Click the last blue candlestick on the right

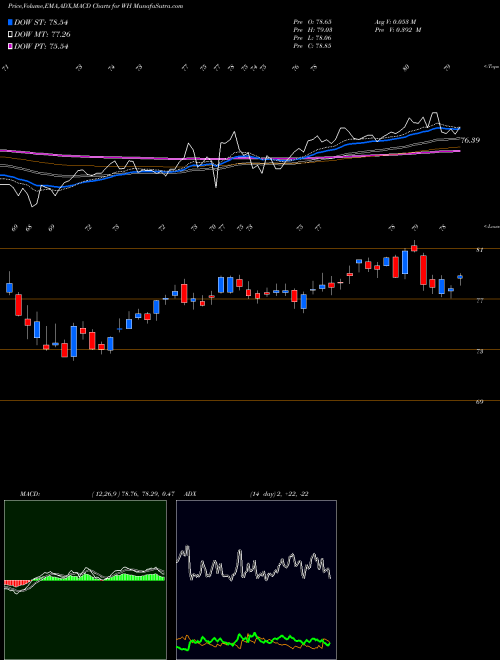[x=460, y=277]
